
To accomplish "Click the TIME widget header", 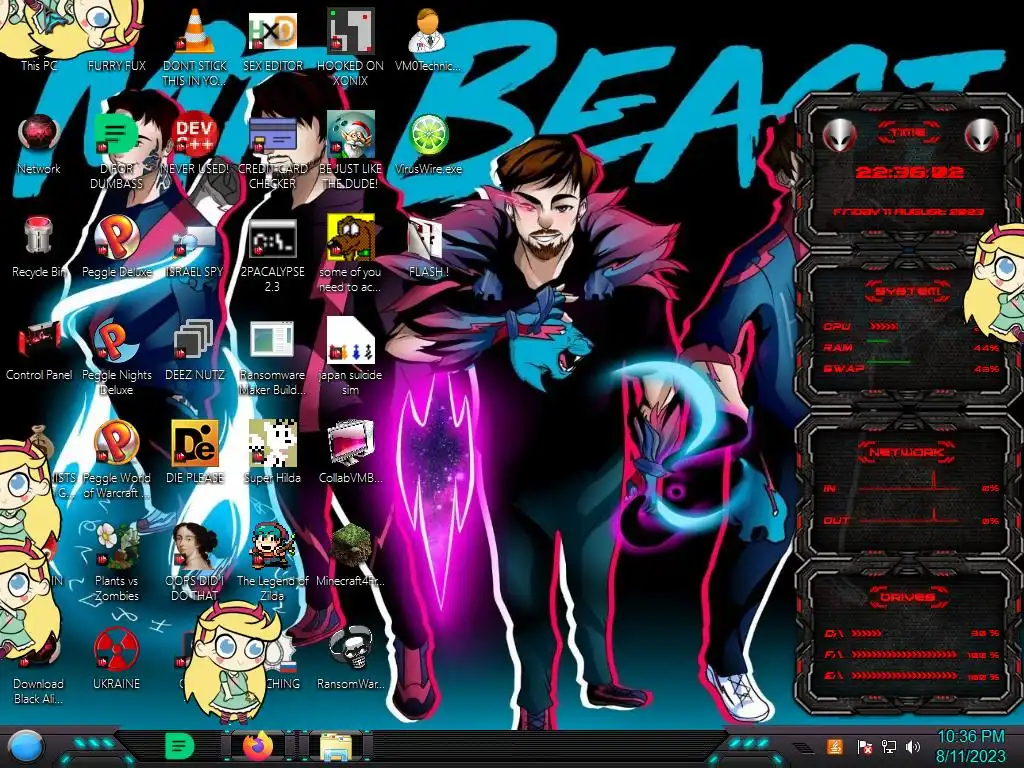I will (x=908, y=133).
